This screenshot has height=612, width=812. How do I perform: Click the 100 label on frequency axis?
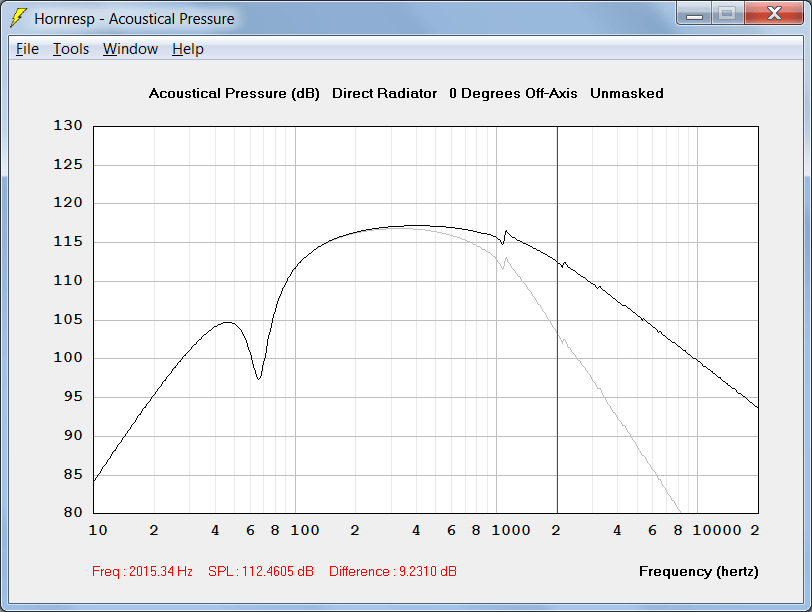click(x=304, y=530)
